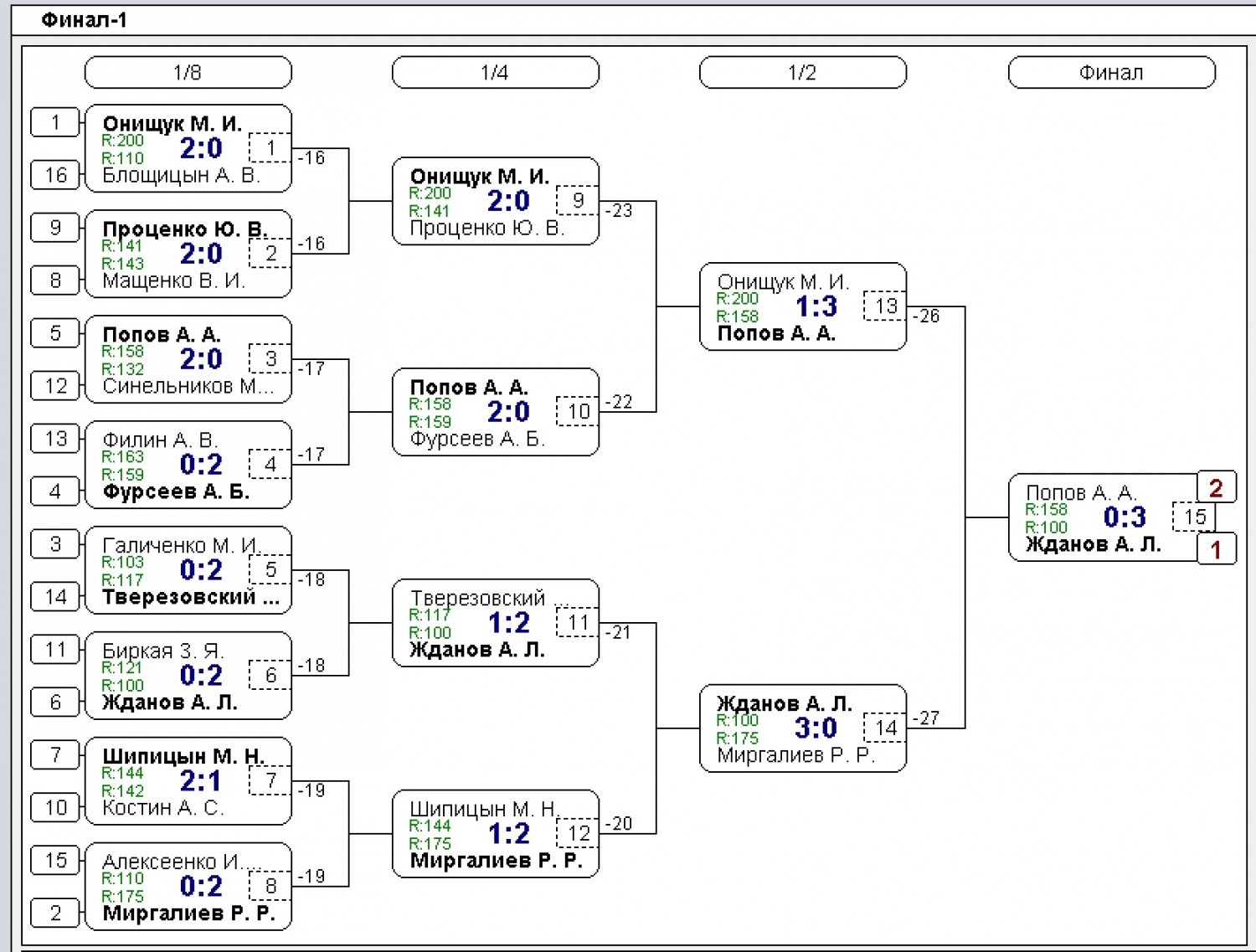
Task: Select seed box number 1
Action: 55,122
